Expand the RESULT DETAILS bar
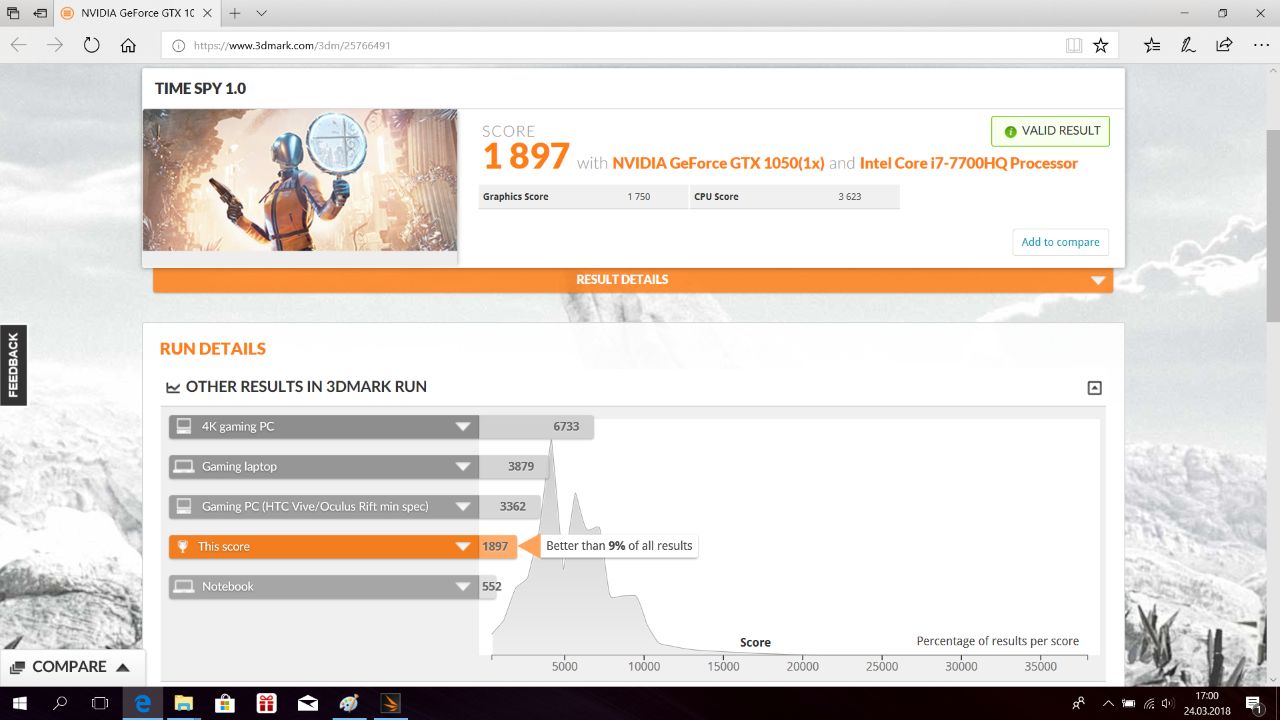Viewport: 1280px width, 720px height. pyautogui.click(x=633, y=280)
